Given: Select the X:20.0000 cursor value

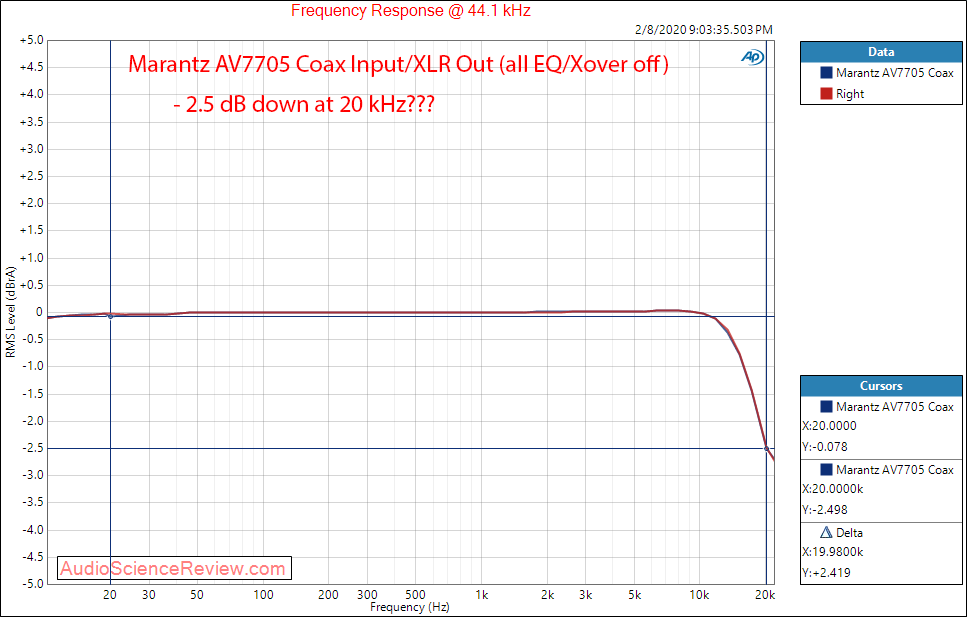Looking at the screenshot, I should tap(829, 426).
